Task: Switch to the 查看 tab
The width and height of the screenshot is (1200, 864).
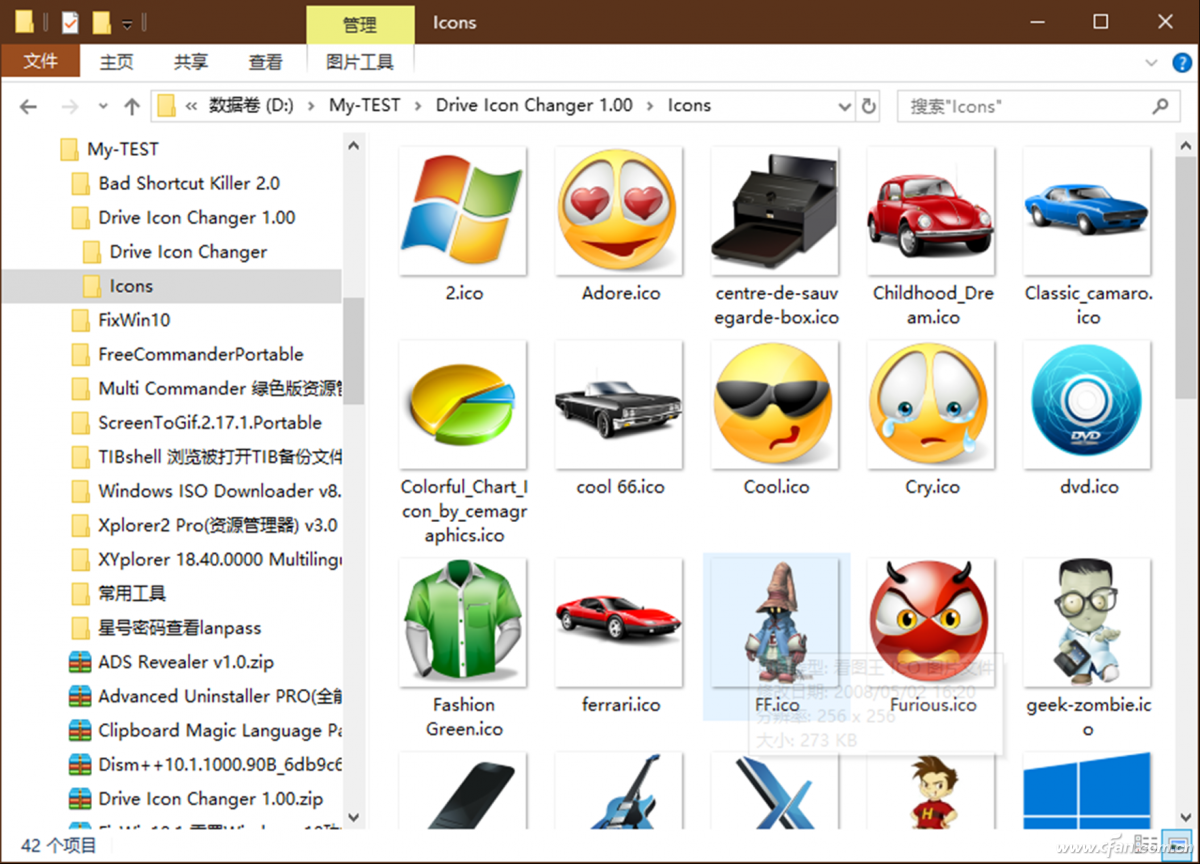Action: point(265,62)
